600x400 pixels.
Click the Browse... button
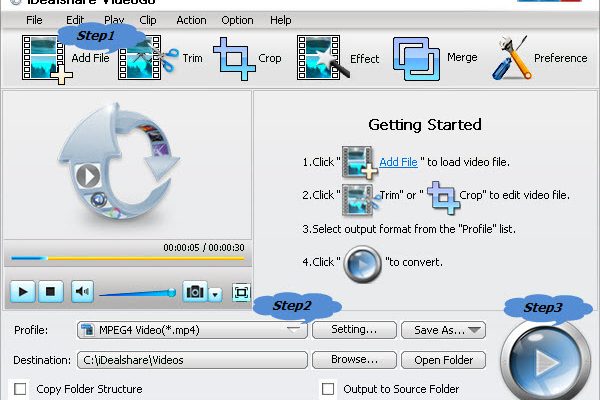click(x=354, y=360)
